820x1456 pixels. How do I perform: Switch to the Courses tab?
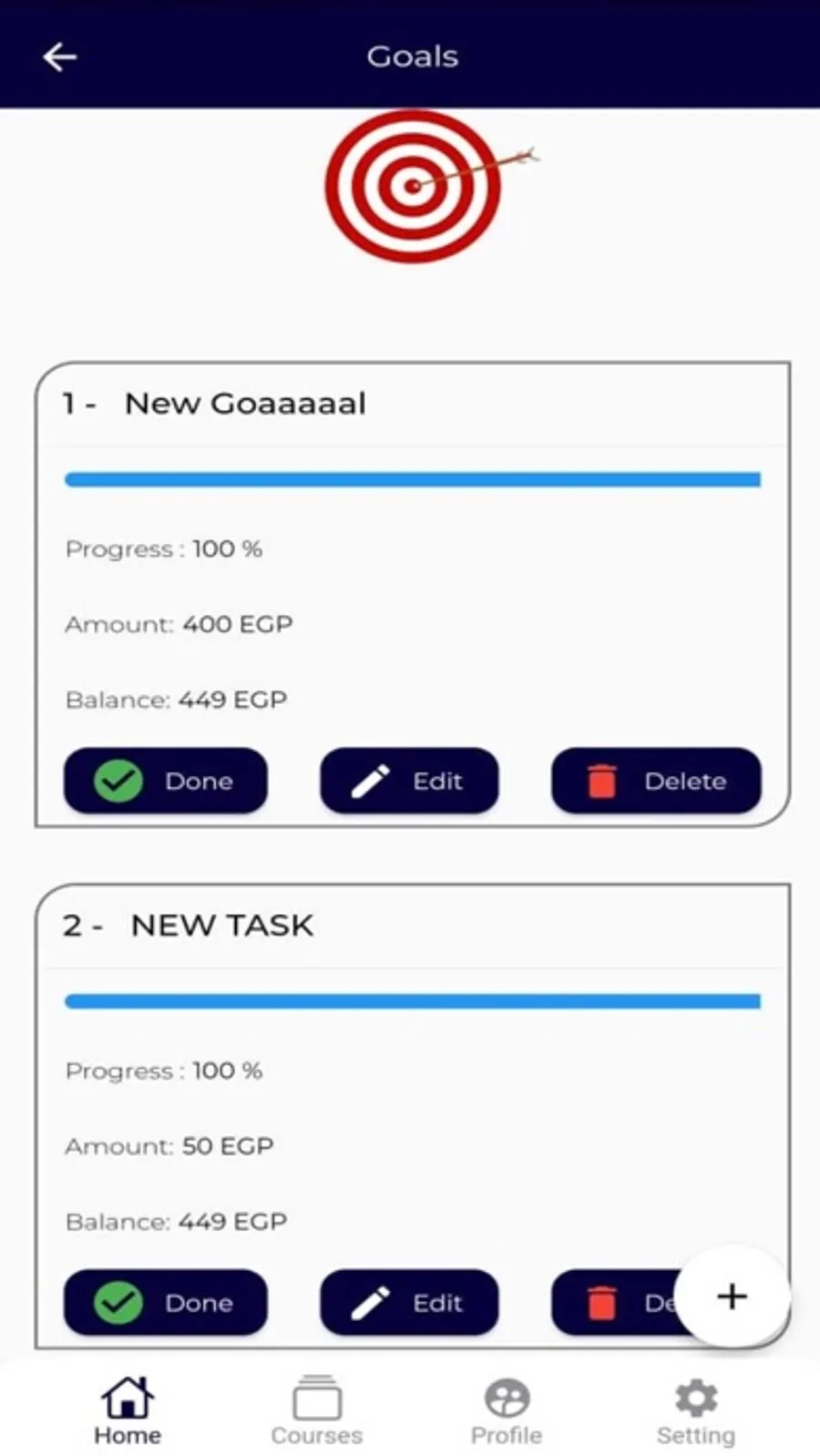coord(316,1411)
